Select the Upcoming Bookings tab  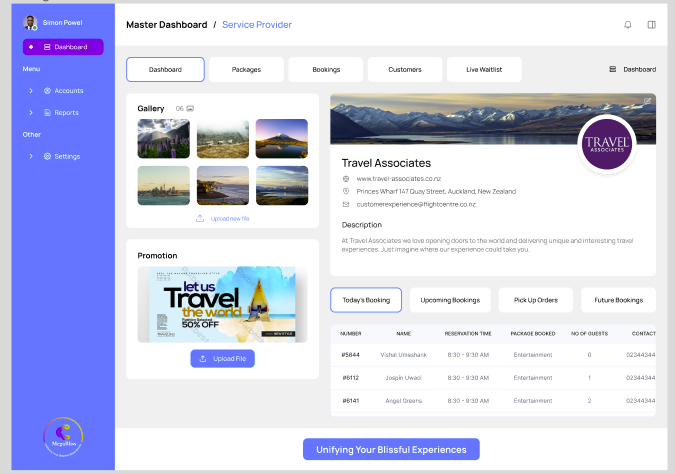pyautogui.click(x=450, y=300)
